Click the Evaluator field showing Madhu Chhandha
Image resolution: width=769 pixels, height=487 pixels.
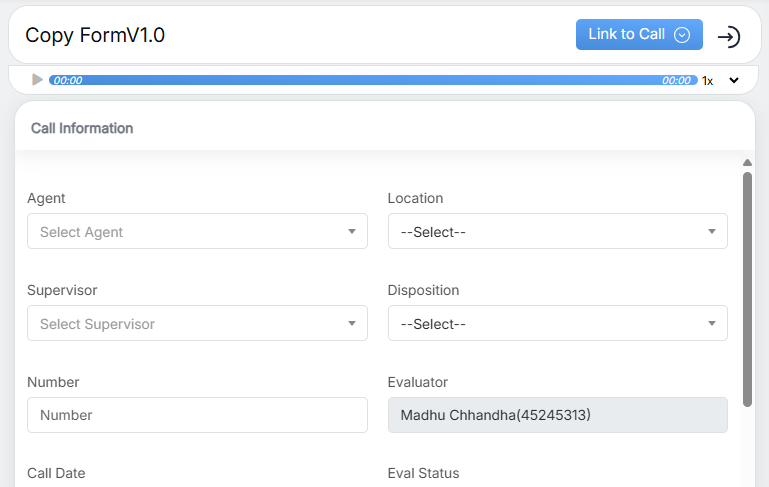tap(557, 415)
